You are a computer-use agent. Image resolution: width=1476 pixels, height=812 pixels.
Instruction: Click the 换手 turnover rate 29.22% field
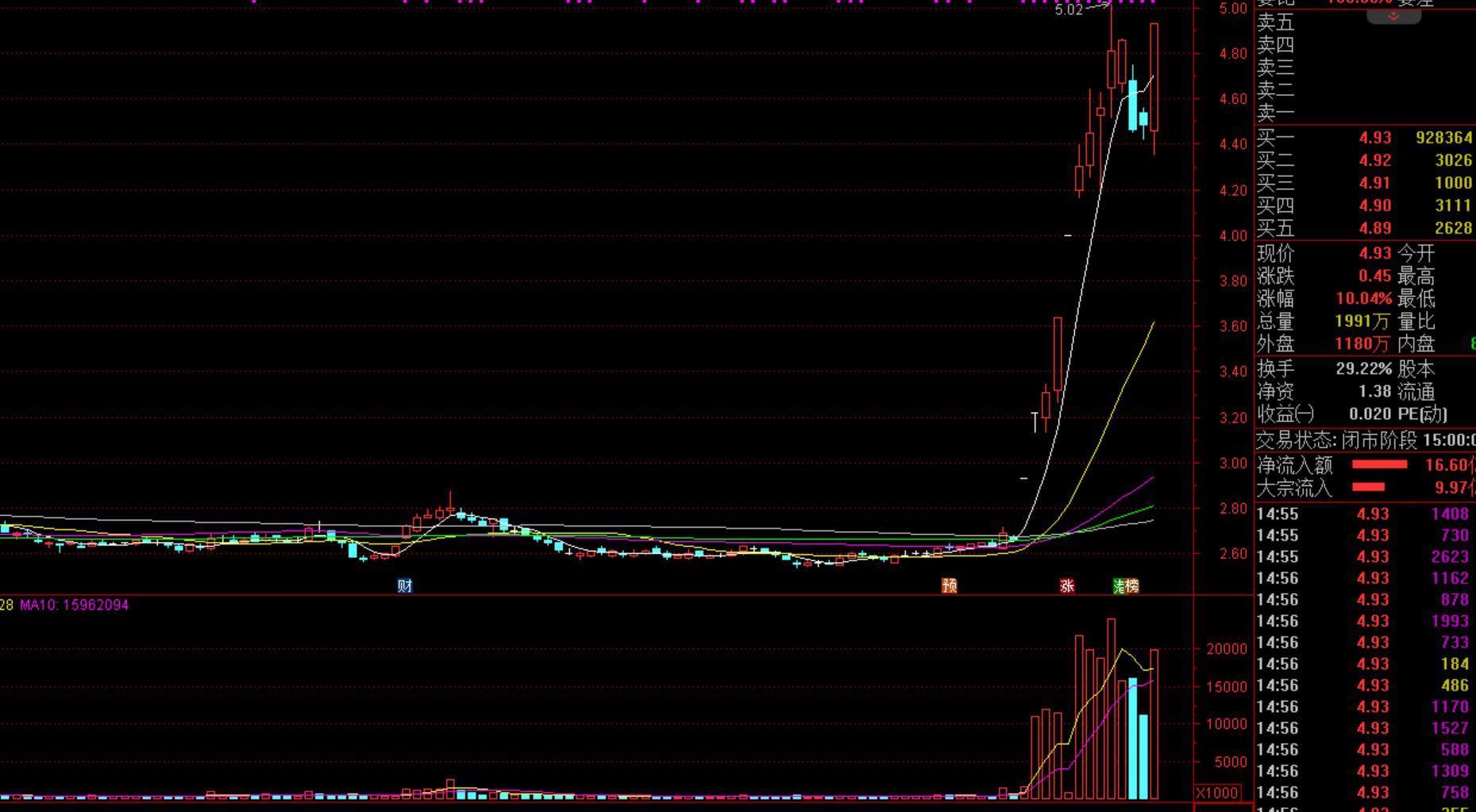(1363, 369)
